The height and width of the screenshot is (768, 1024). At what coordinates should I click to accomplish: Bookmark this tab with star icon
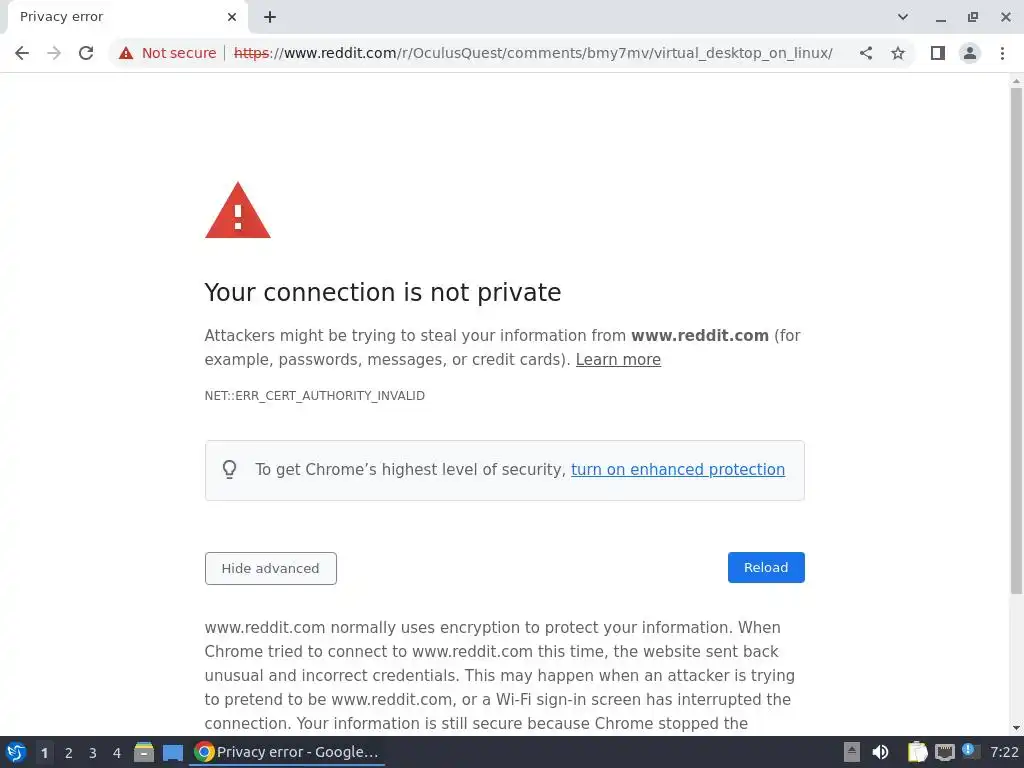[x=898, y=53]
